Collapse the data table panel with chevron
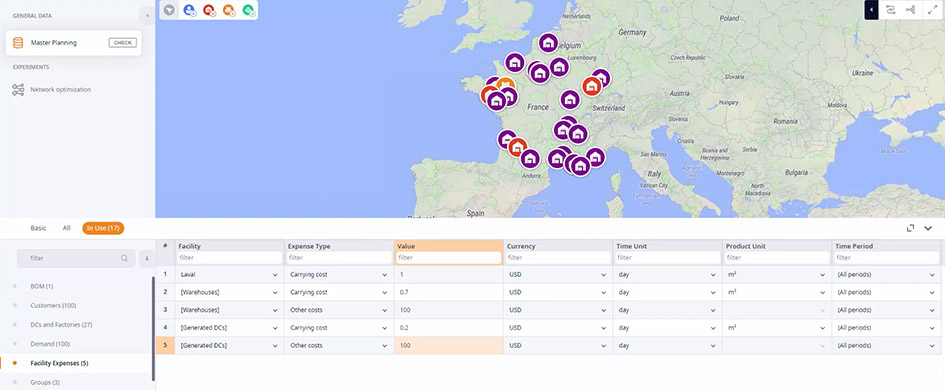This screenshot has width=945, height=390. pyautogui.click(x=928, y=228)
